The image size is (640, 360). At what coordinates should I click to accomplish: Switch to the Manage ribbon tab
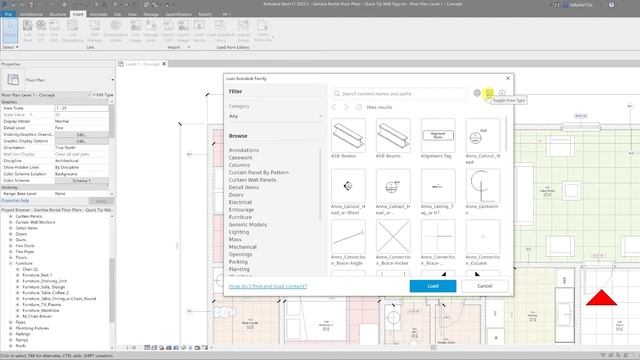click(x=151, y=14)
